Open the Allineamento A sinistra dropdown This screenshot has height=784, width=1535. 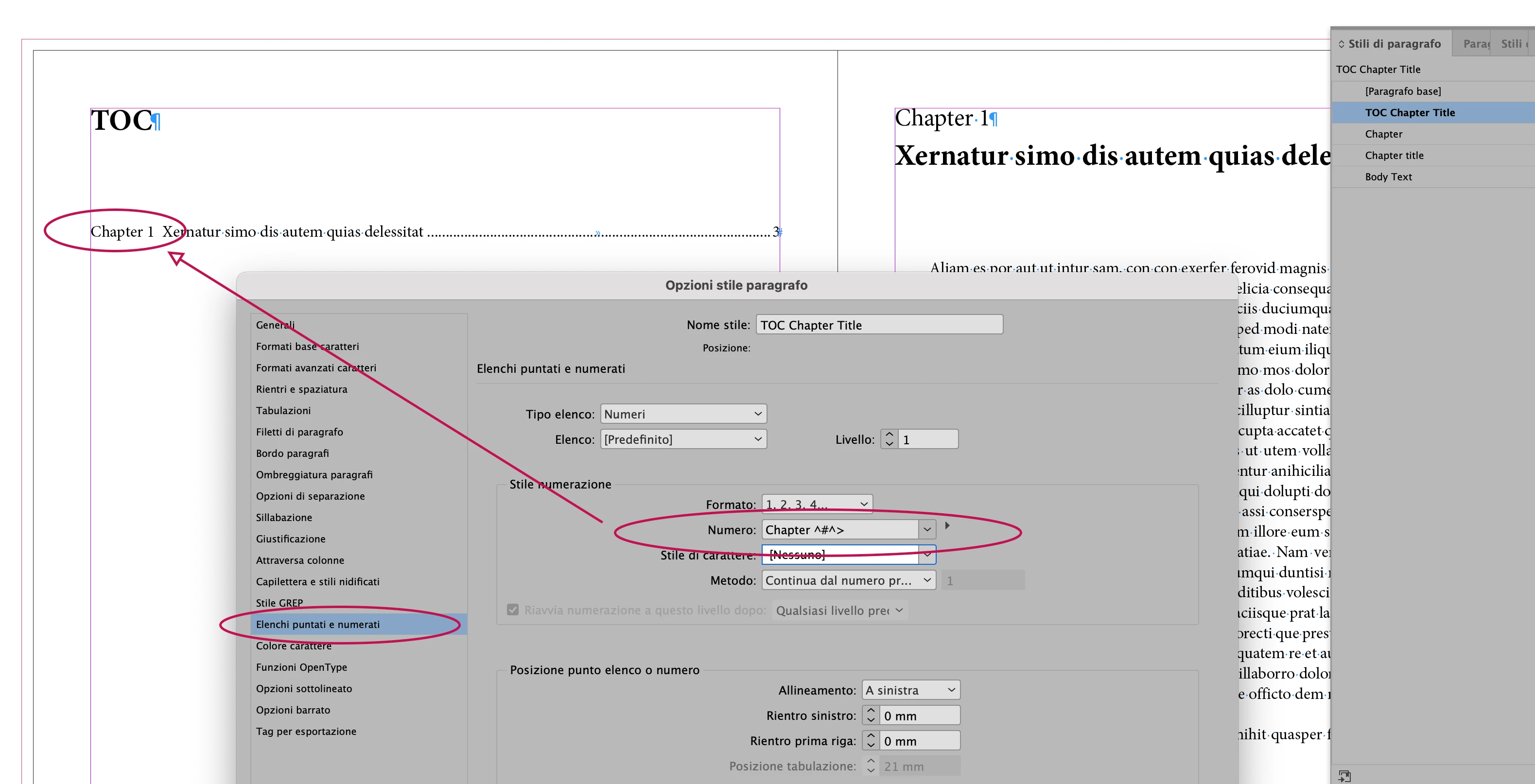coord(910,690)
